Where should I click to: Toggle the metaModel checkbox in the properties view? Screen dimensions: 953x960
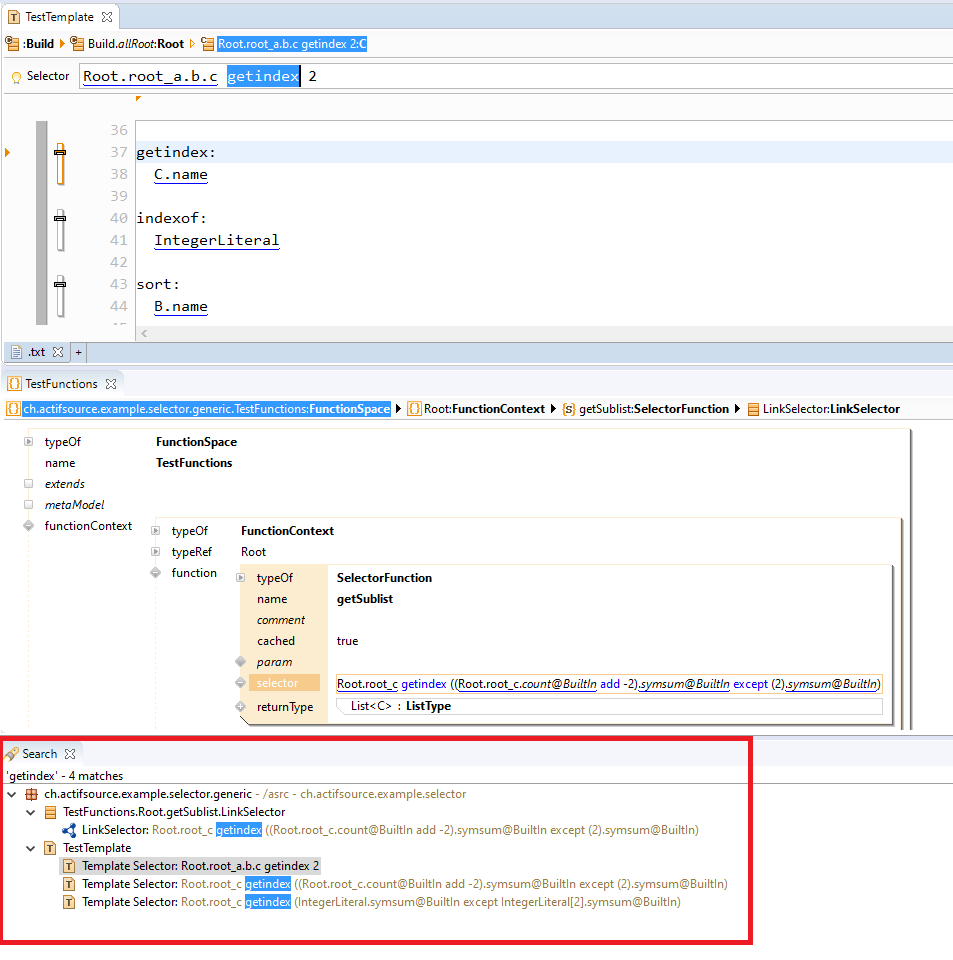(29, 504)
